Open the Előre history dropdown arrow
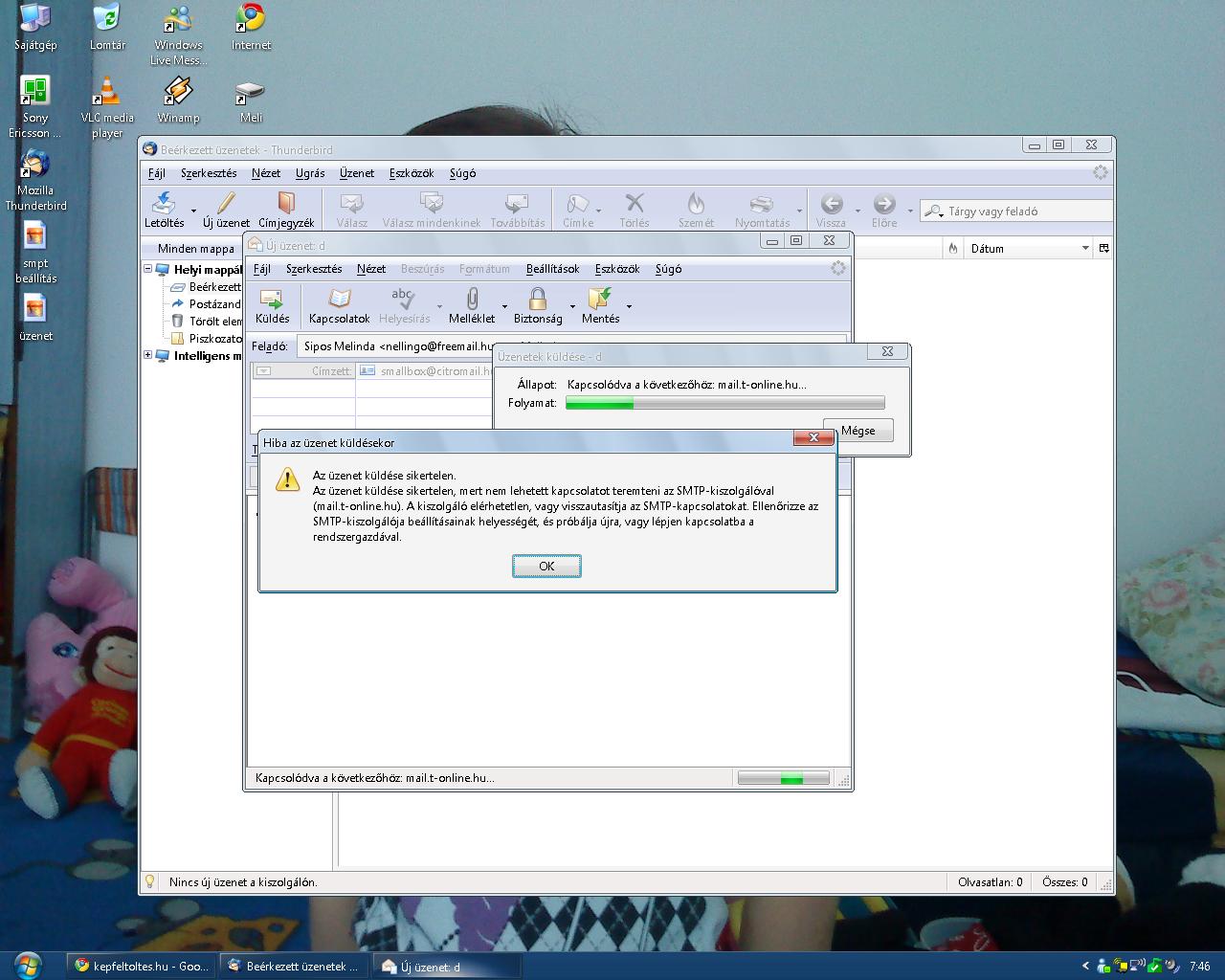This screenshot has height=980, width=1225. pyautogui.click(x=910, y=211)
